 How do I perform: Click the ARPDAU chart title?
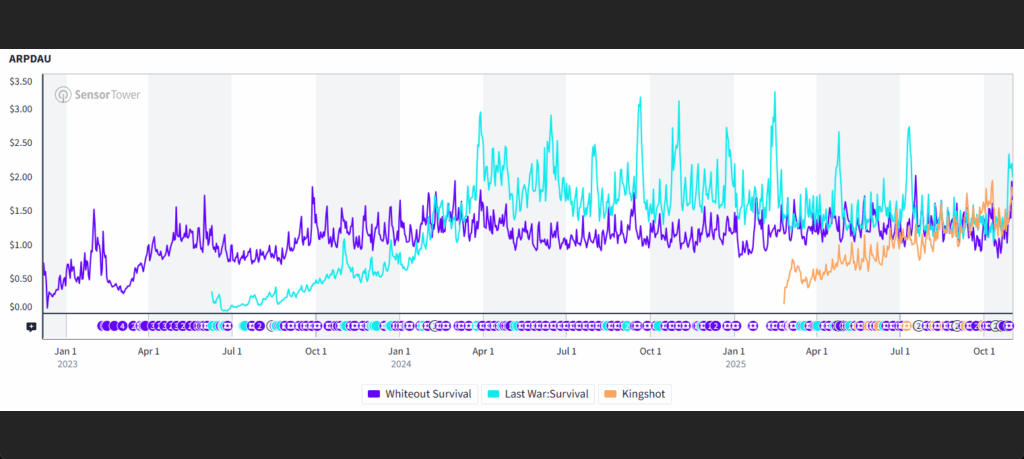pos(30,59)
